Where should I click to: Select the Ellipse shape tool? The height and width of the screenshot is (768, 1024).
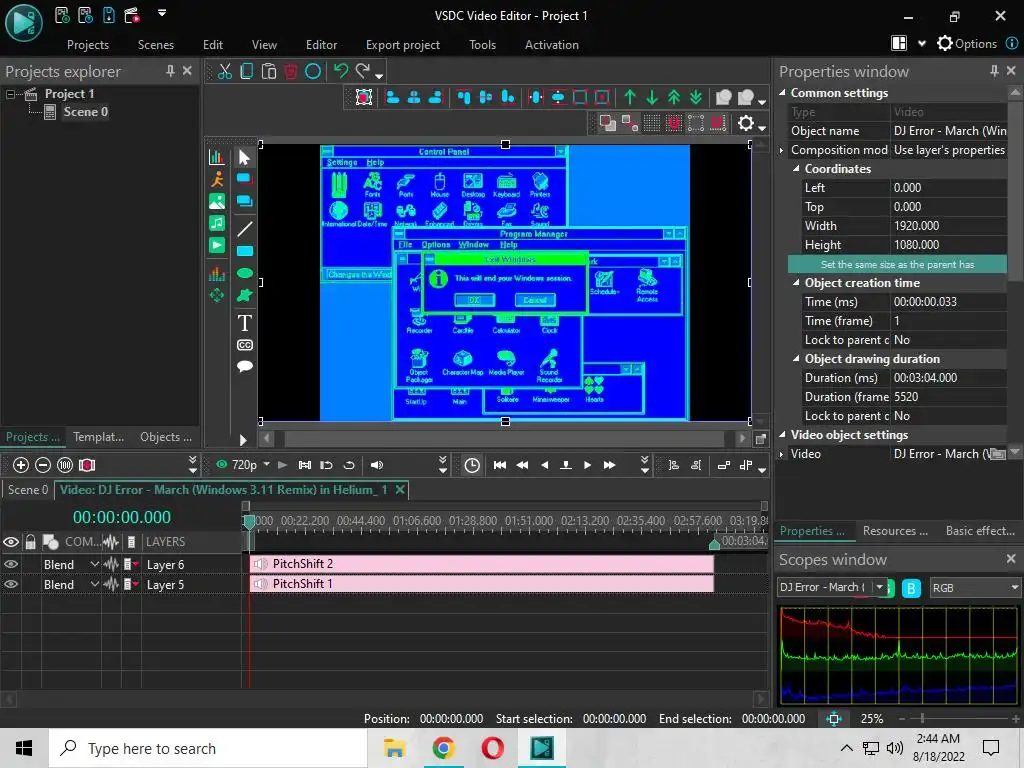pos(244,273)
